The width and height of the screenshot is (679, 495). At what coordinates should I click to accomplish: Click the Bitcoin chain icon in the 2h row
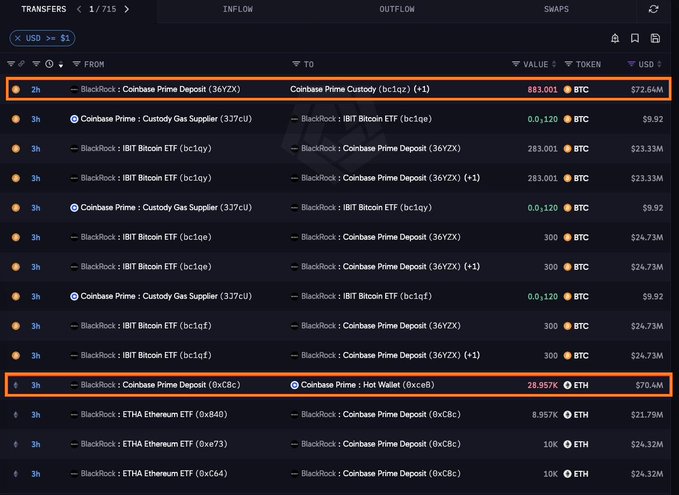pyautogui.click(x=16, y=90)
